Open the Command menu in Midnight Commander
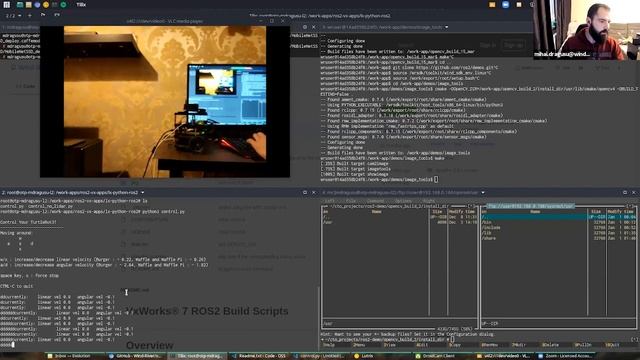This screenshot has height=360, width=640. tap(375, 201)
